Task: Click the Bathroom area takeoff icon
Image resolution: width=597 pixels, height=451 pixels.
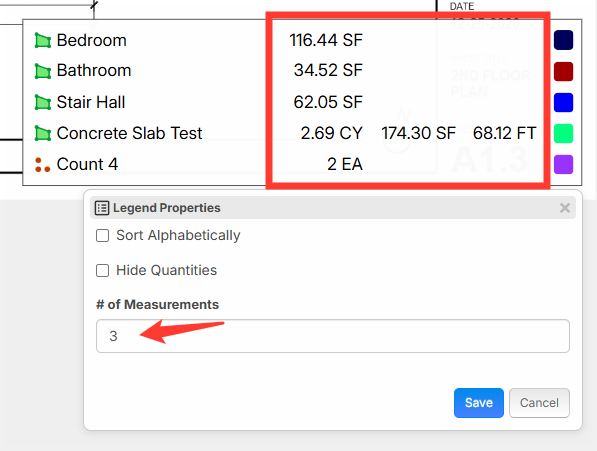Action: click(43, 71)
